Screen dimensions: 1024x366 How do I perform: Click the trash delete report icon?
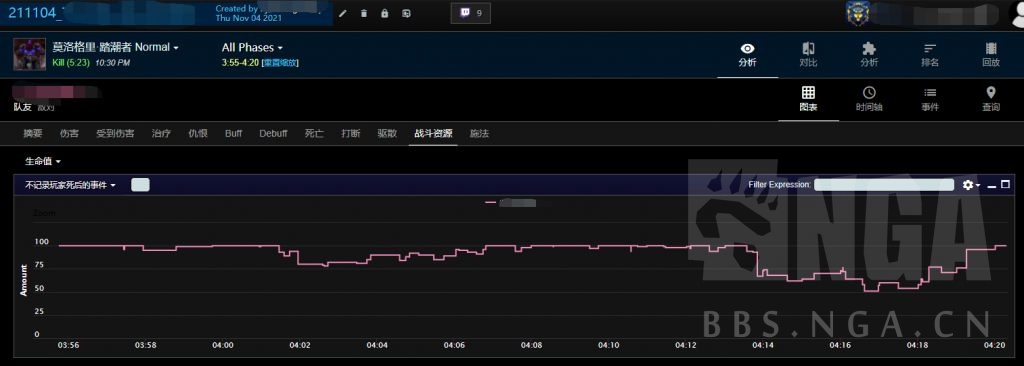[x=364, y=13]
